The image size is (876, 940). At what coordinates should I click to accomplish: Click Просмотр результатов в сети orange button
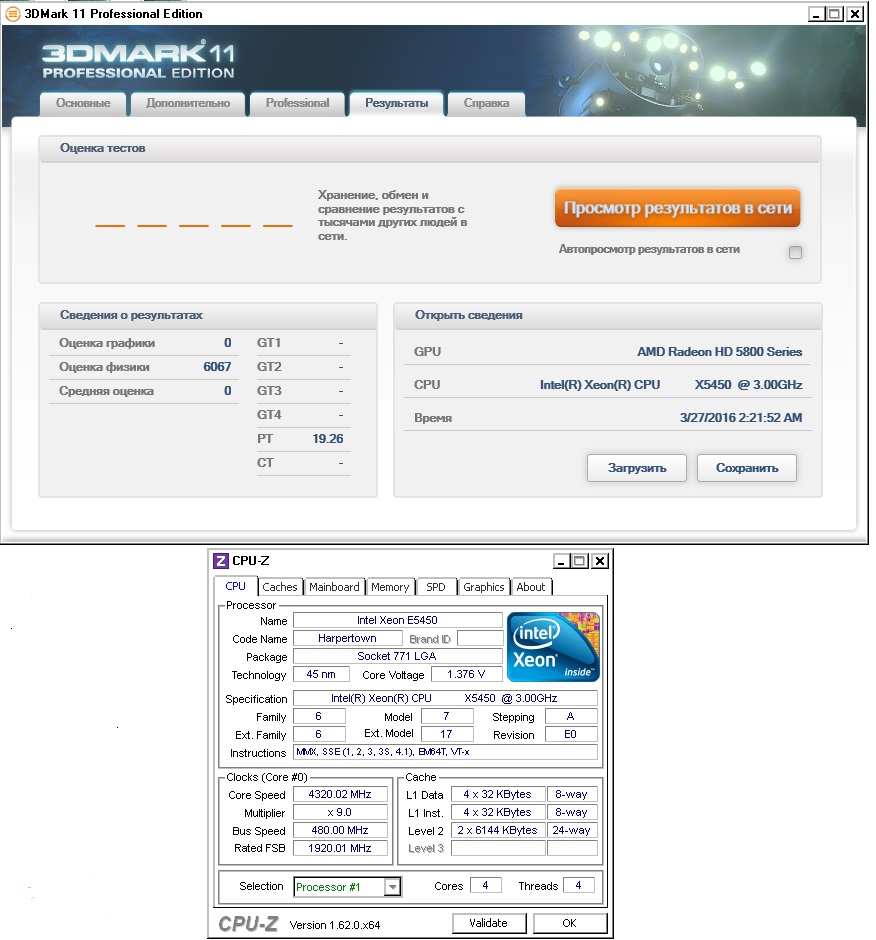coord(678,208)
